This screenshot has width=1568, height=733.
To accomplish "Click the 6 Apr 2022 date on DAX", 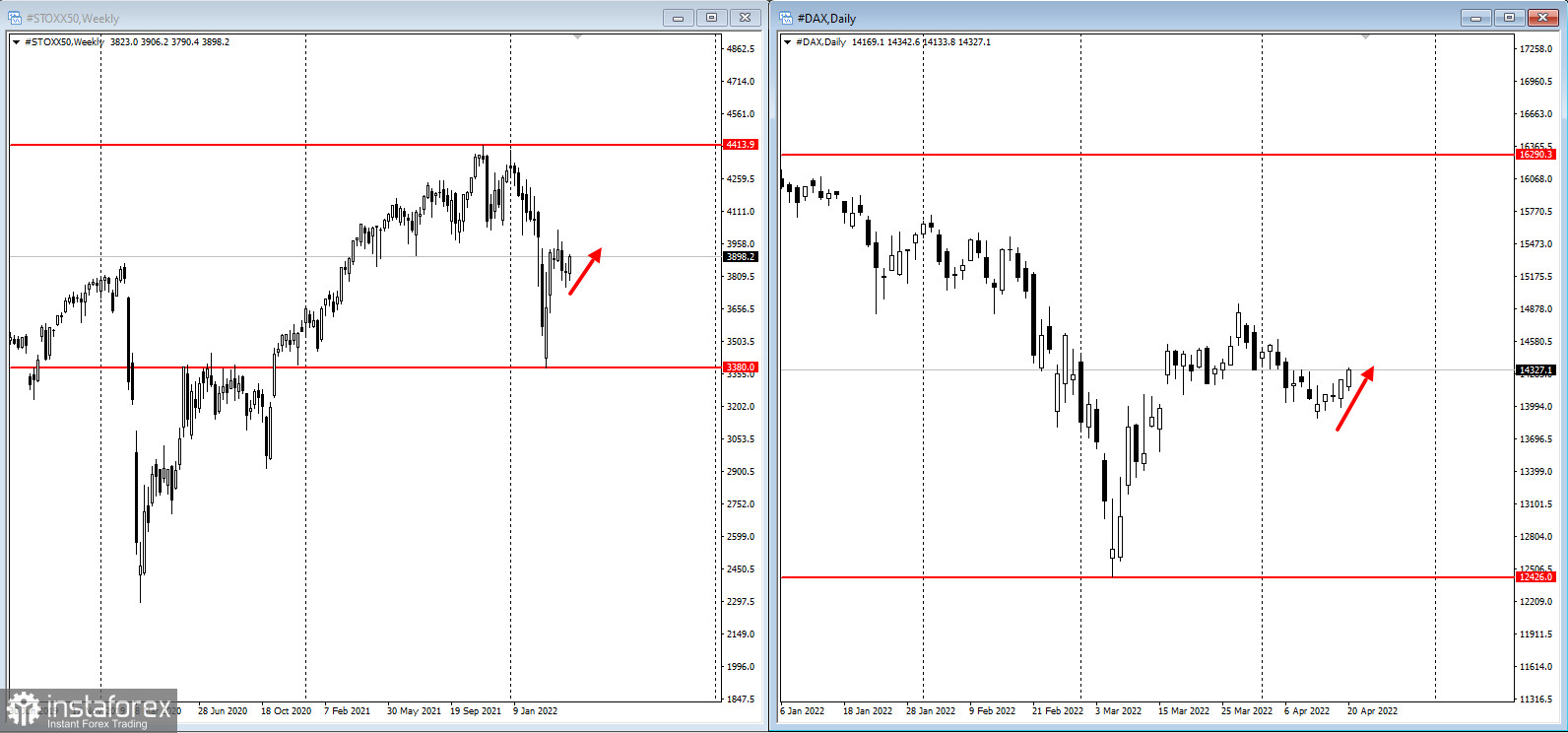I will 1307,711.
